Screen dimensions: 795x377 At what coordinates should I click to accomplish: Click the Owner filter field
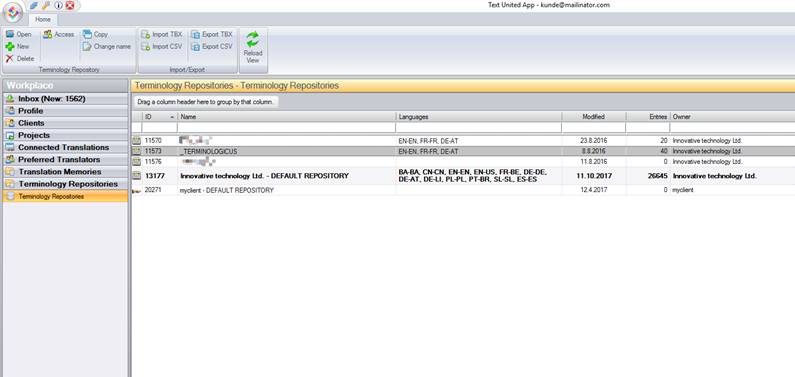(x=733, y=127)
